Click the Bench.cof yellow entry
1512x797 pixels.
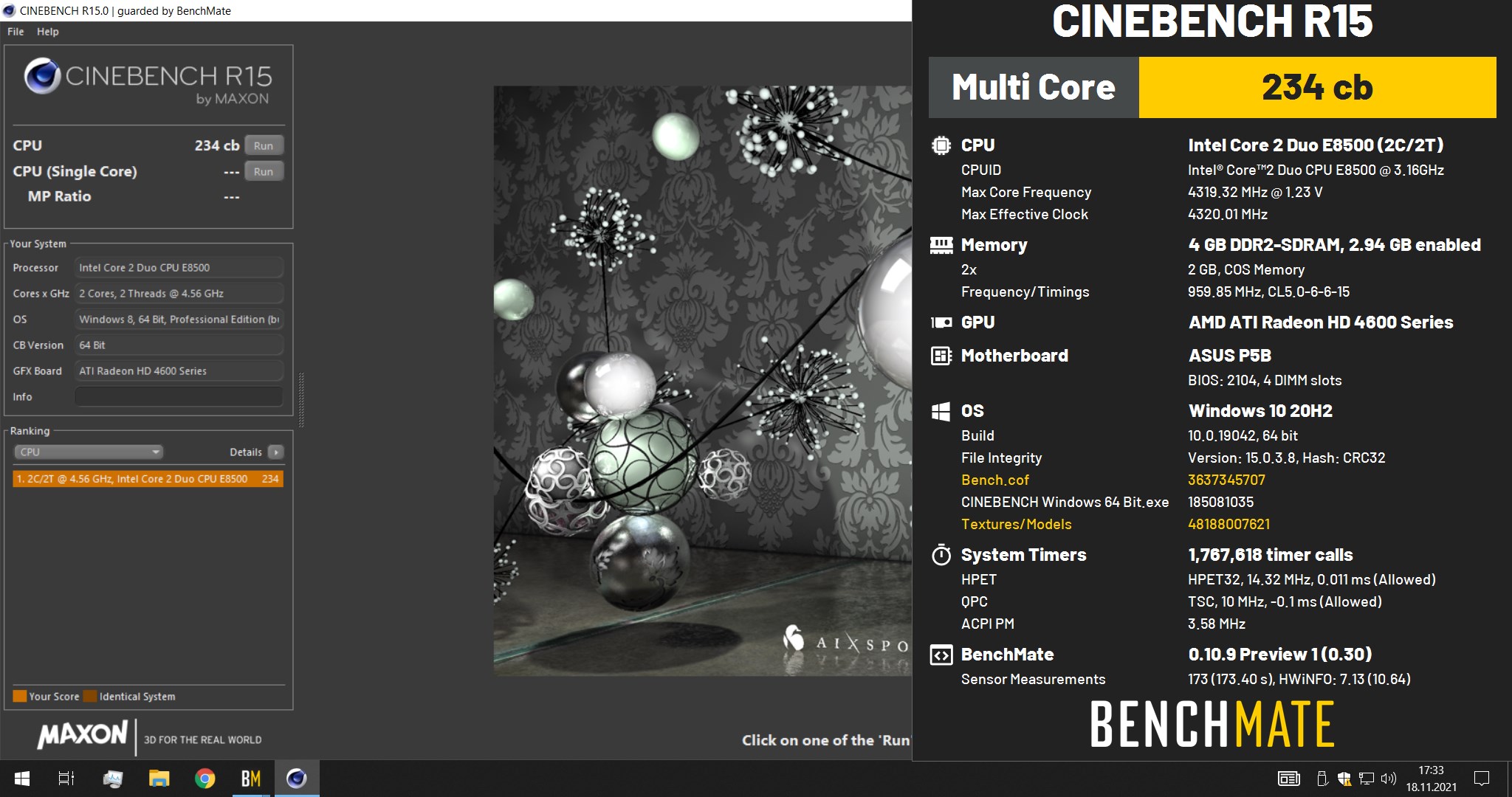point(995,480)
